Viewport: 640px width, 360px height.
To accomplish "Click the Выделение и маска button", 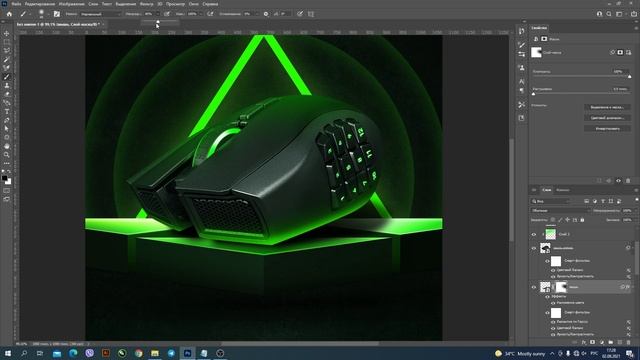I will (x=607, y=107).
